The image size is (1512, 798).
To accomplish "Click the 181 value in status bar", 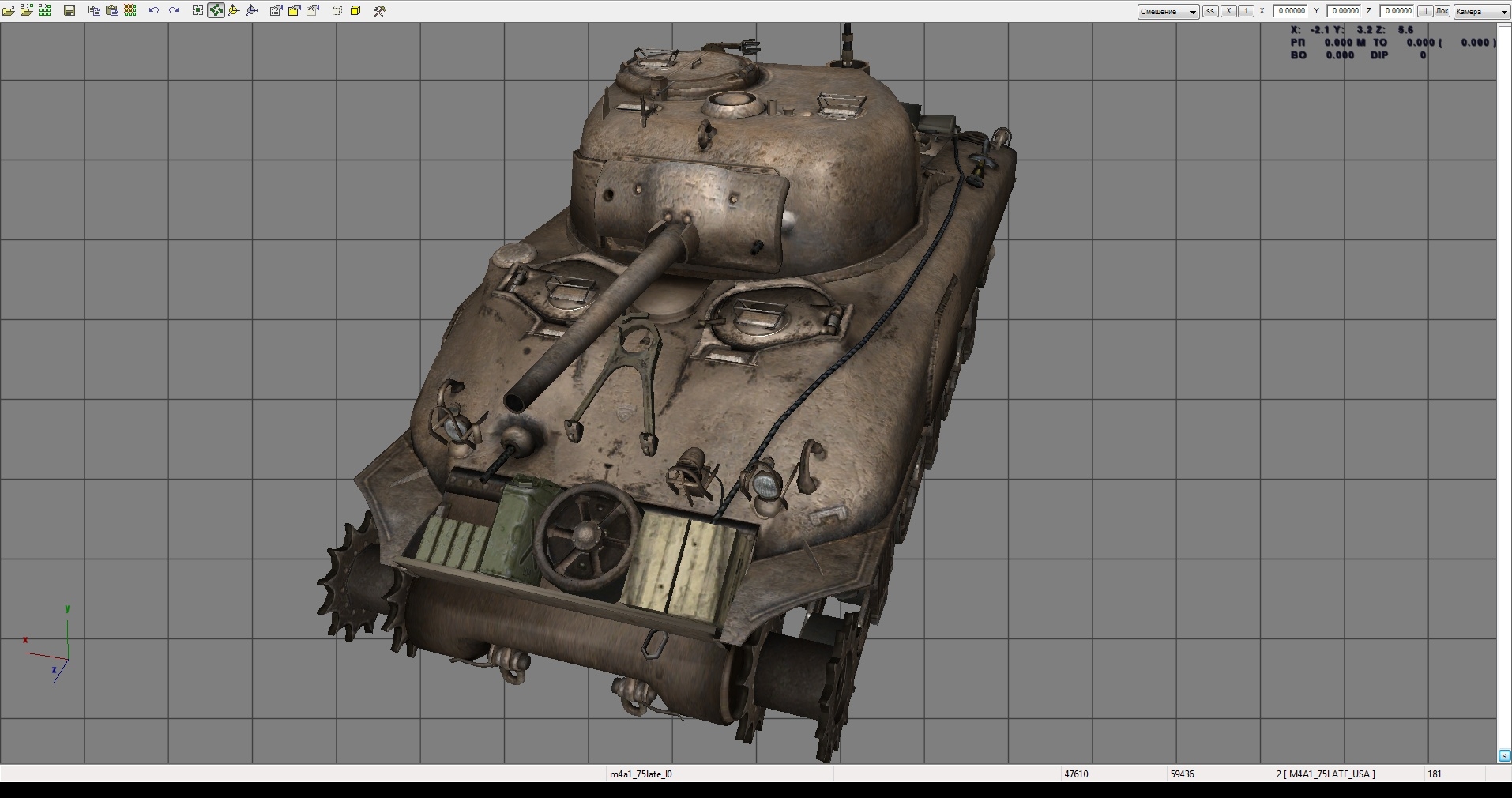I will coord(1435,774).
